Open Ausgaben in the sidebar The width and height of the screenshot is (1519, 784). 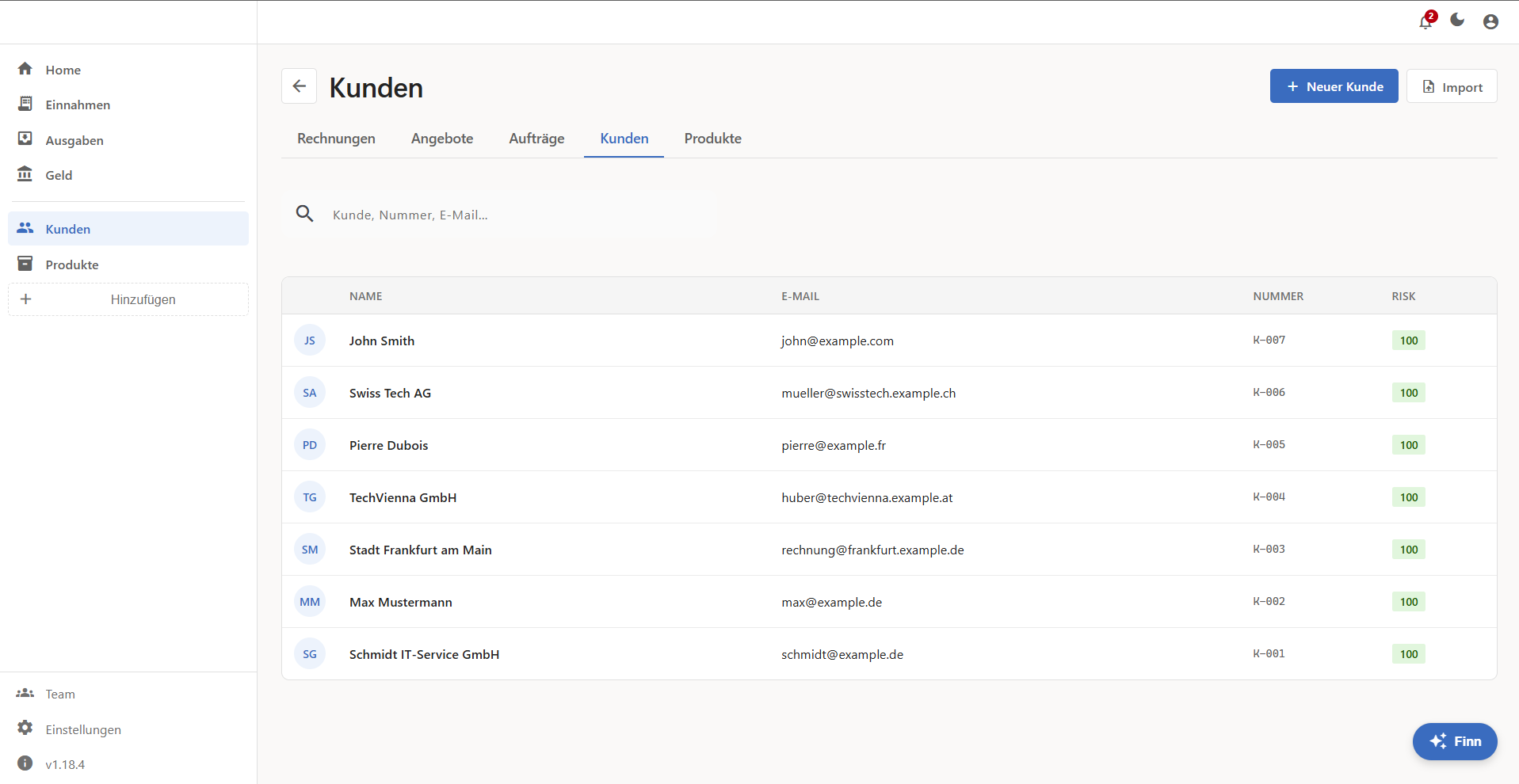coord(128,140)
